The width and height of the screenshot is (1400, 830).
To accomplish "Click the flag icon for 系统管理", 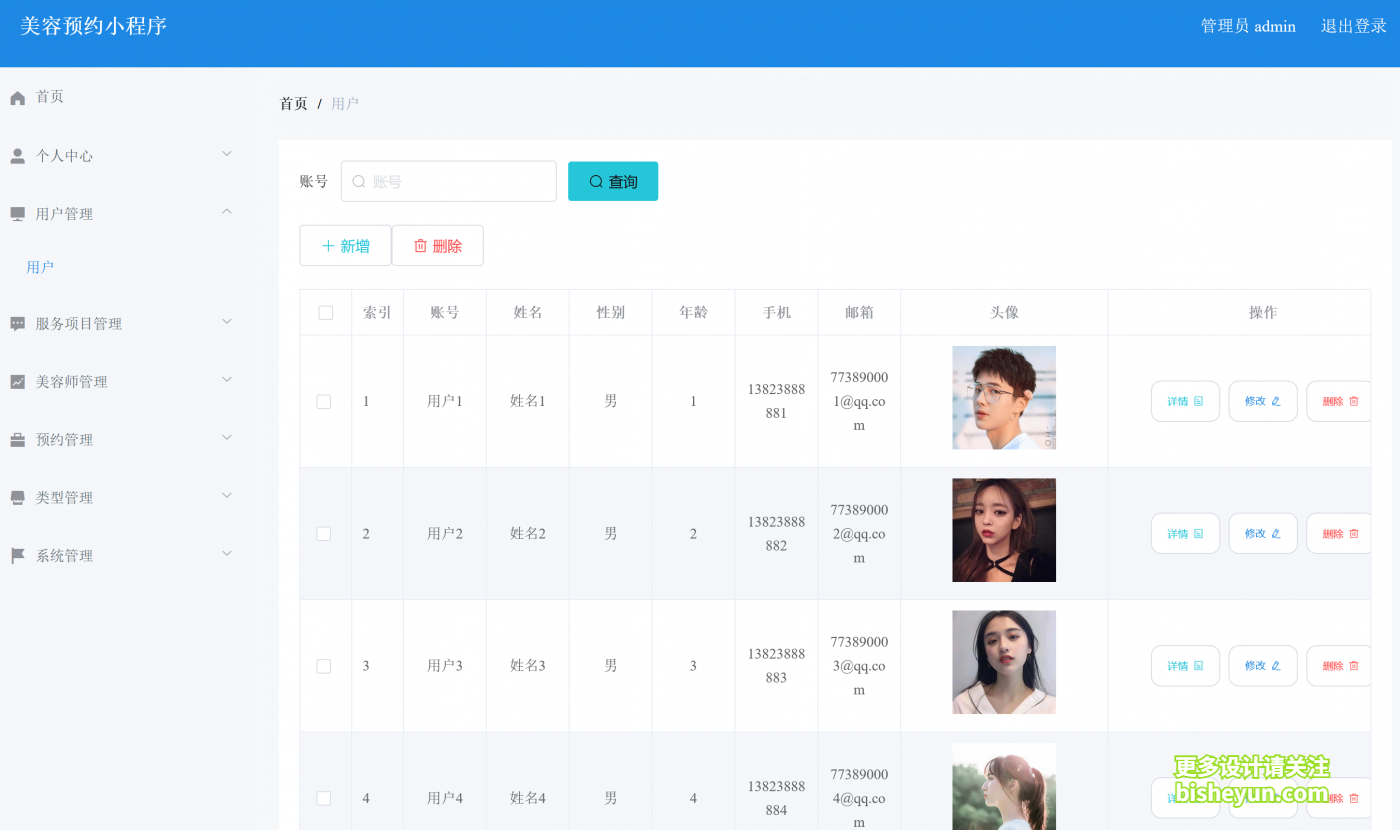I will tap(17, 556).
